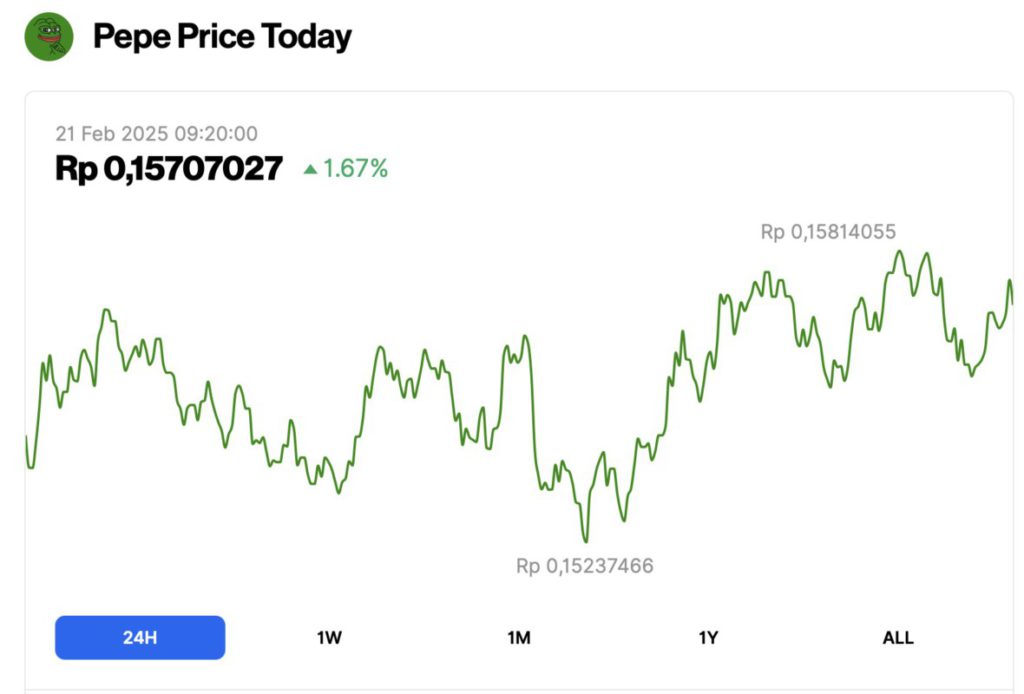Click the chart's highest peak point
This screenshot has width=1024, height=694.
coord(898,251)
